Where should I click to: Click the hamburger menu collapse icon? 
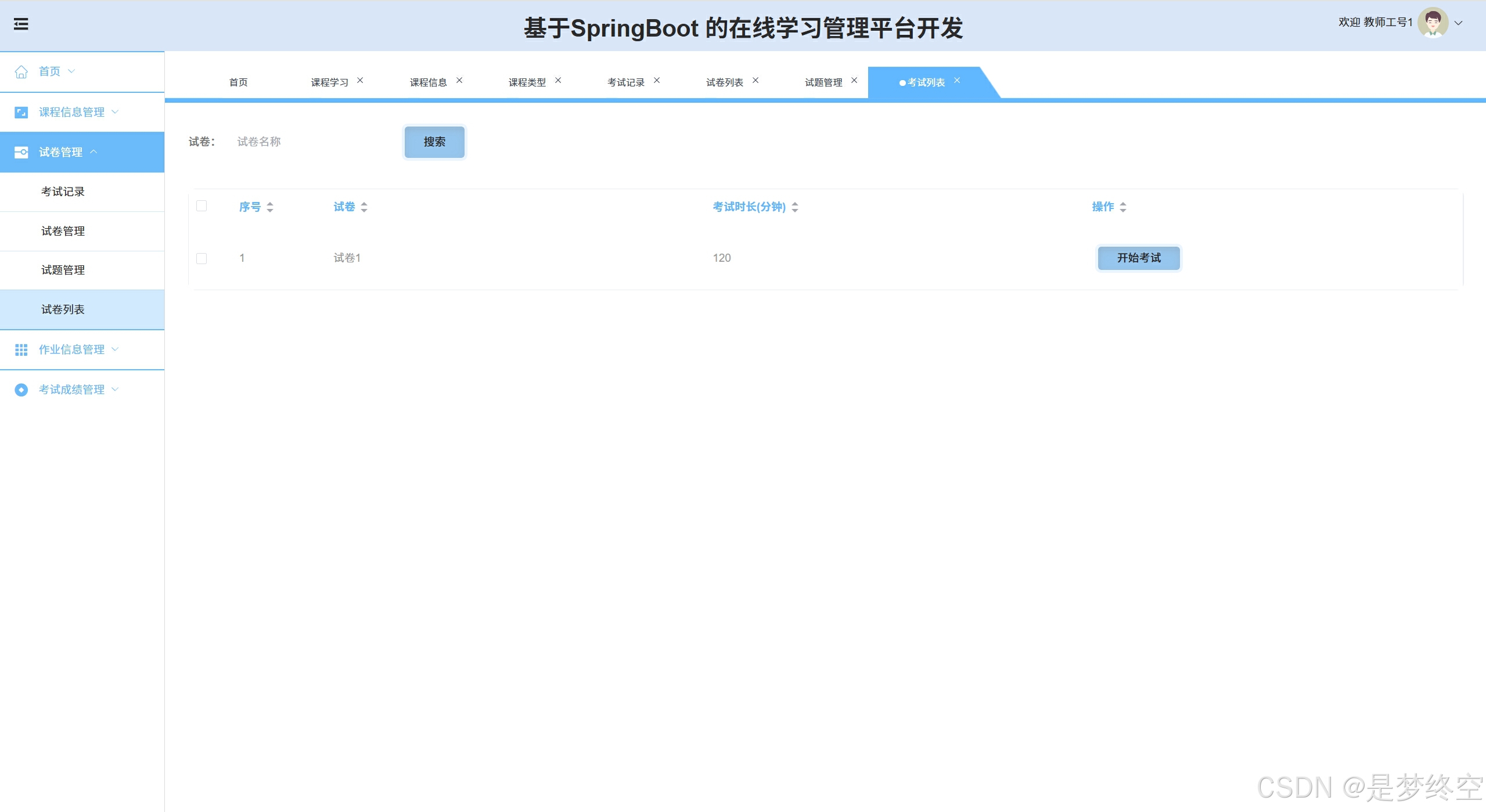point(21,24)
